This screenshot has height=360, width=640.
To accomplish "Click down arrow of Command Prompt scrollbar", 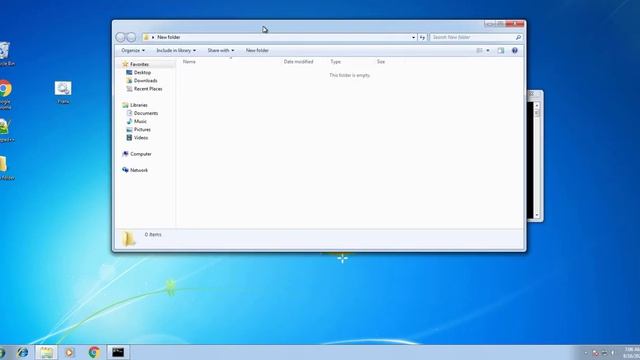I will click(x=537, y=215).
